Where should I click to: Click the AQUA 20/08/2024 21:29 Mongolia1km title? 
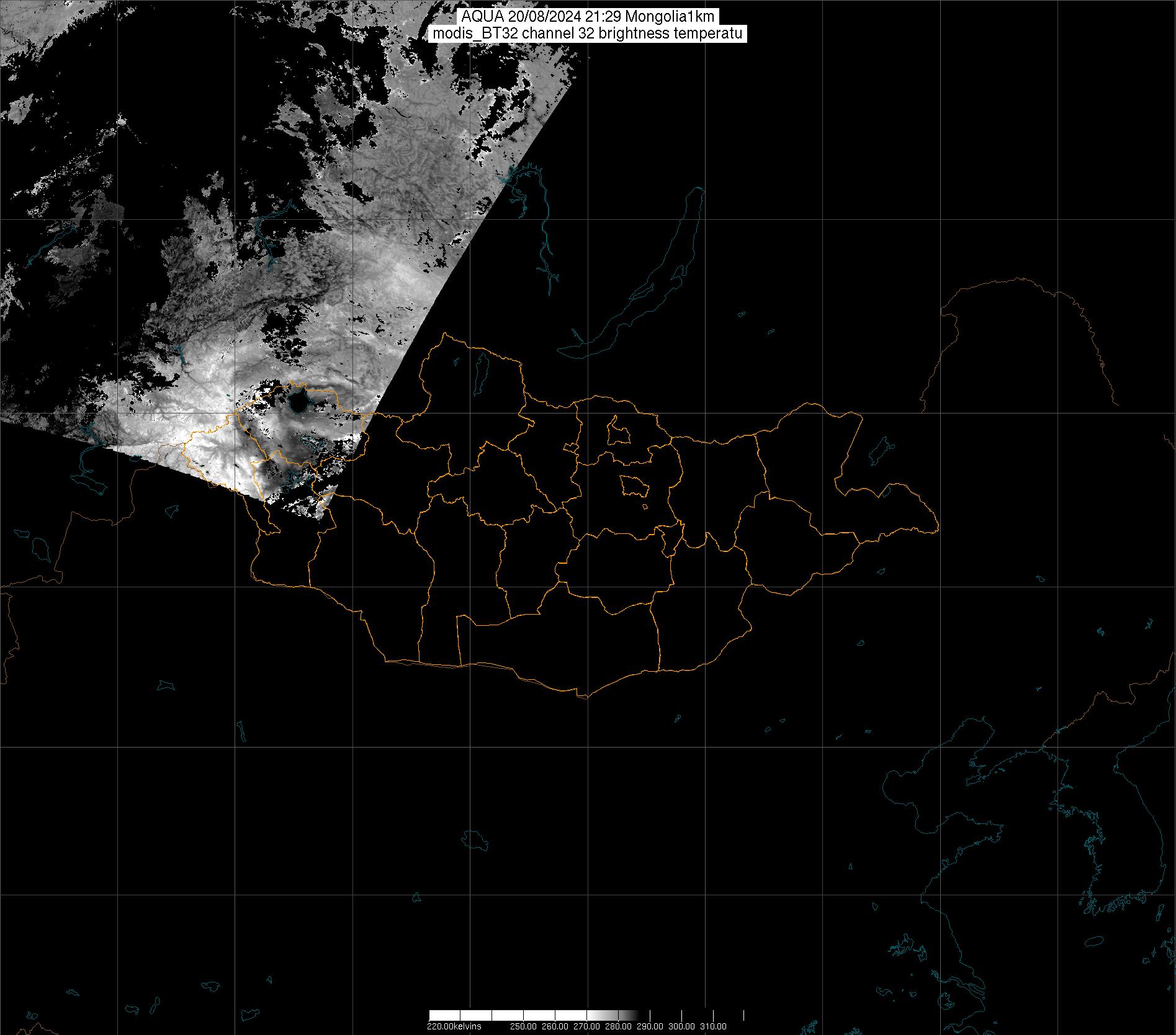588,17
